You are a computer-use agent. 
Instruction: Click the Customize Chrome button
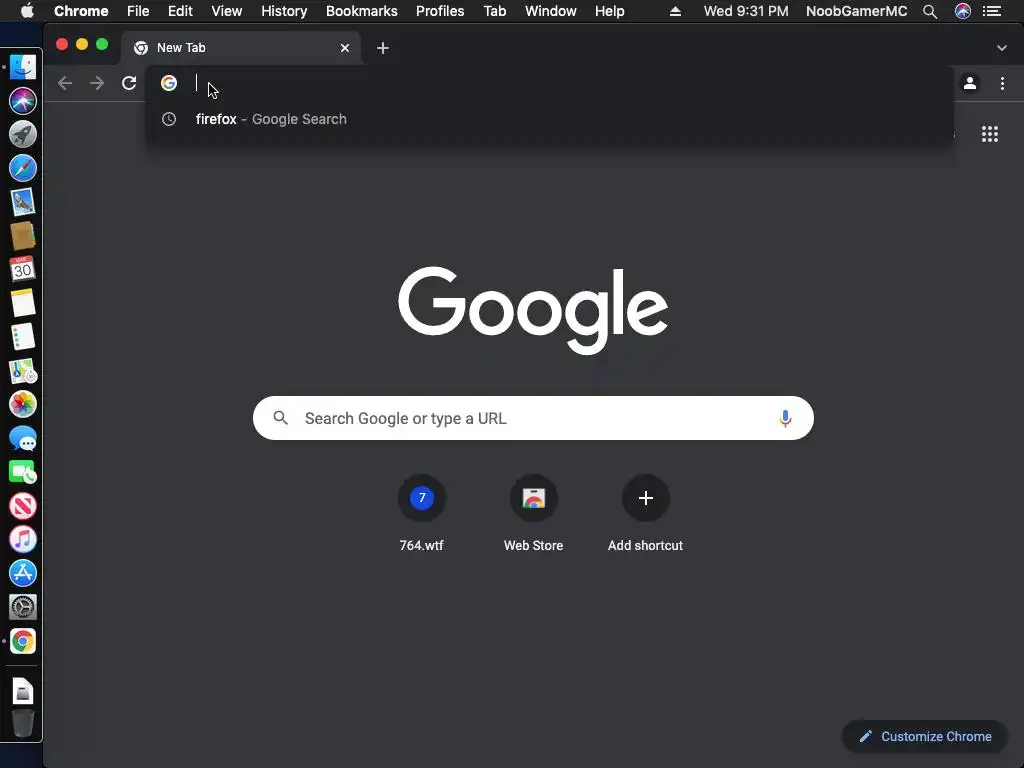[925, 736]
